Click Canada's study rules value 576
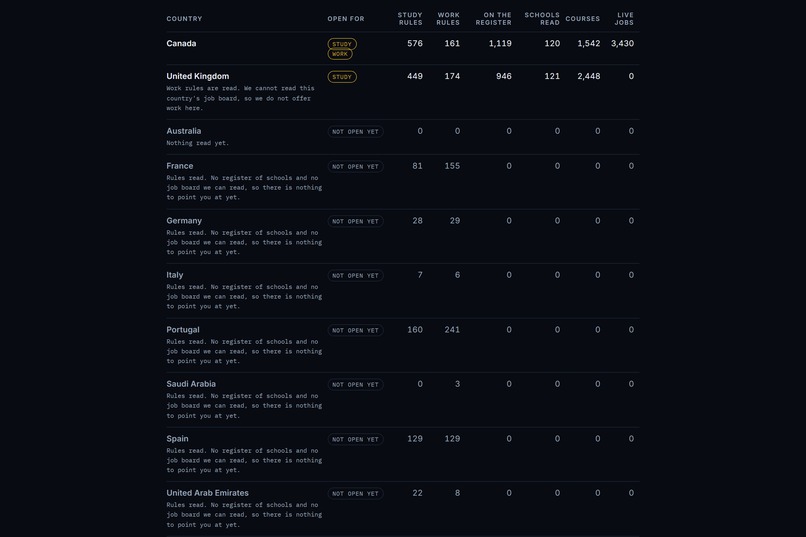 [x=415, y=43]
